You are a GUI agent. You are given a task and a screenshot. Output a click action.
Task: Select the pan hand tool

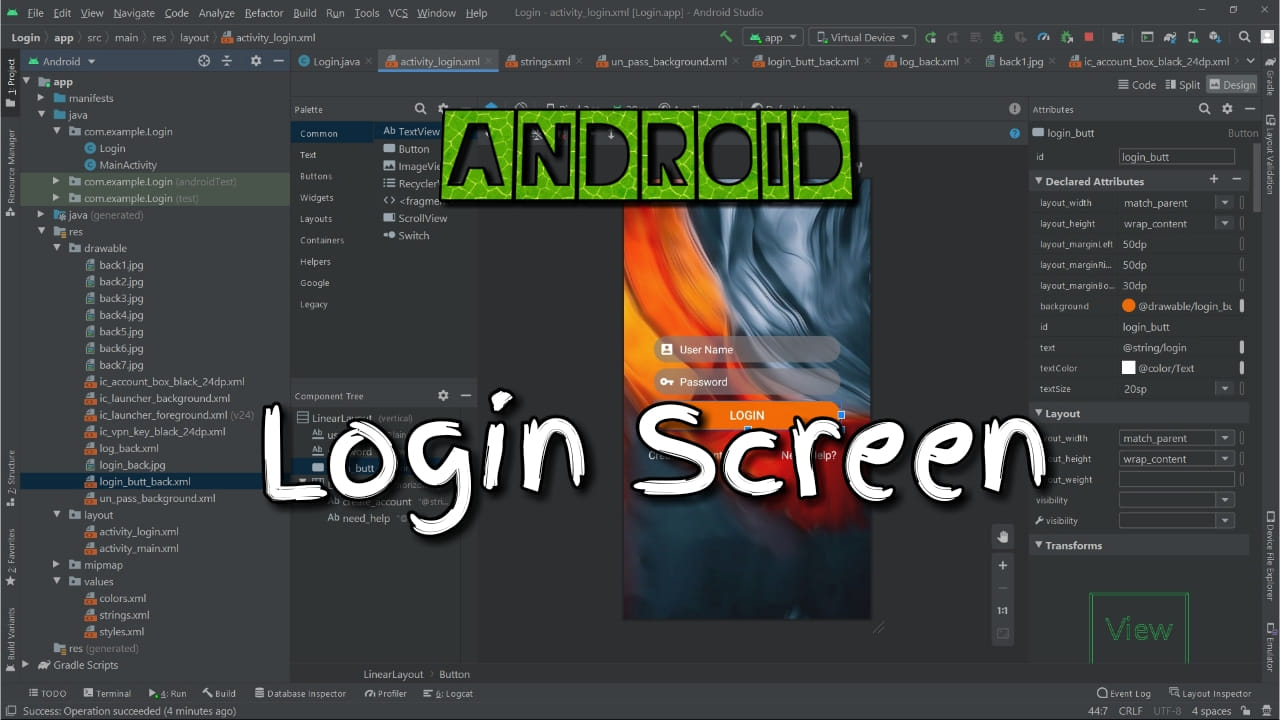tap(1003, 537)
